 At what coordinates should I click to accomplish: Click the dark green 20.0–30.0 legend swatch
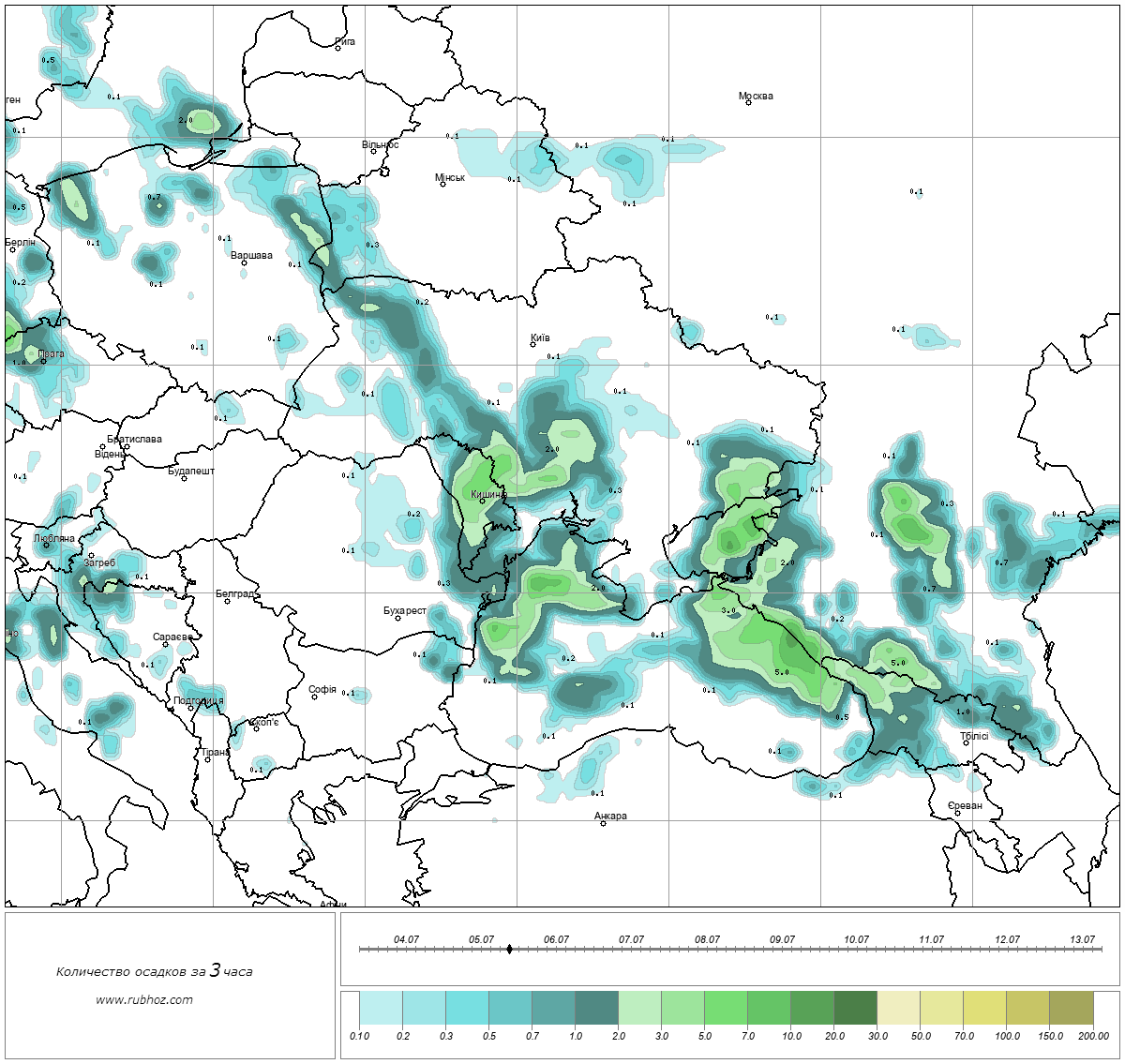pos(855,1010)
